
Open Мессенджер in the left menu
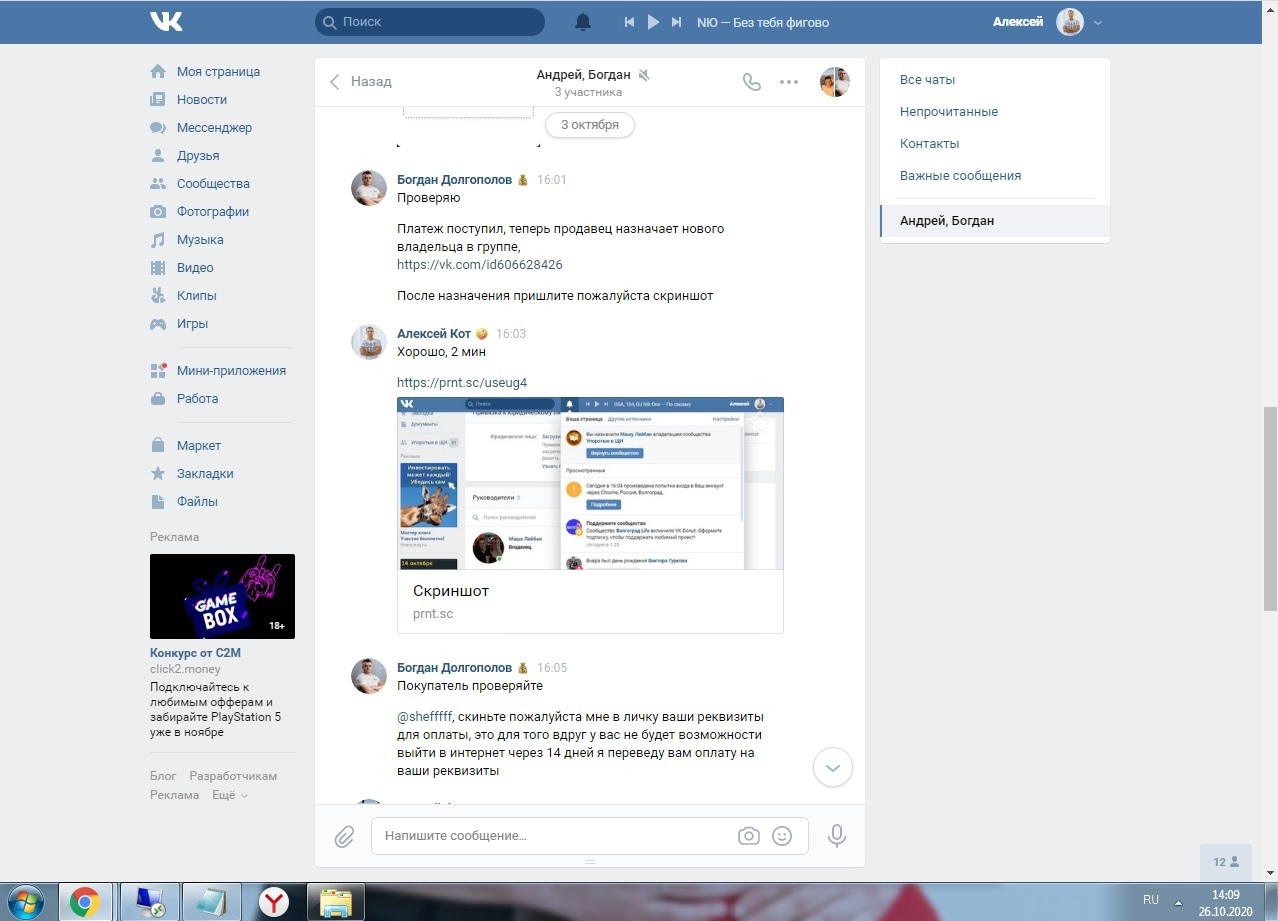pyautogui.click(x=214, y=128)
